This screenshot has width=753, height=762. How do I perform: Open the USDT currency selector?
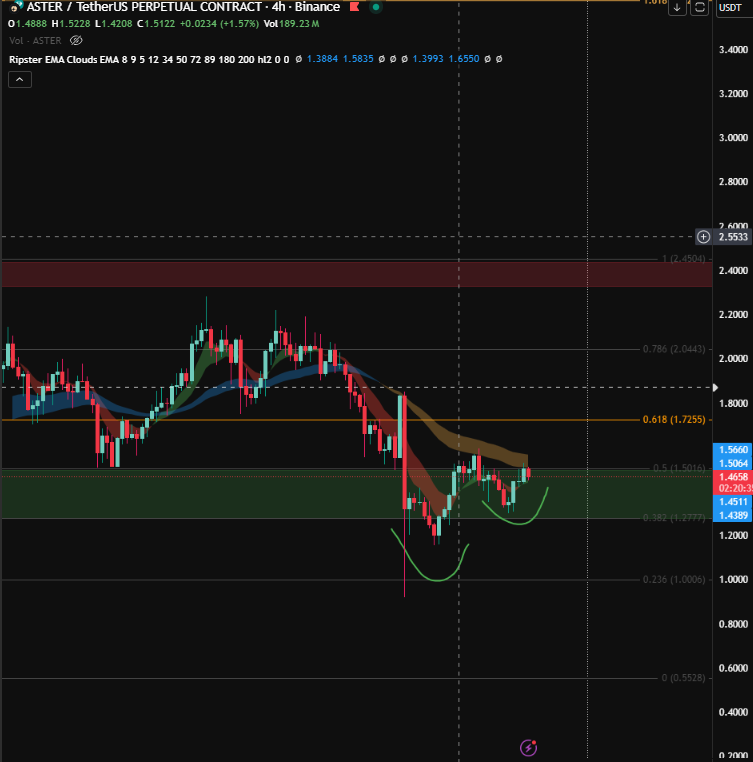point(733,7)
